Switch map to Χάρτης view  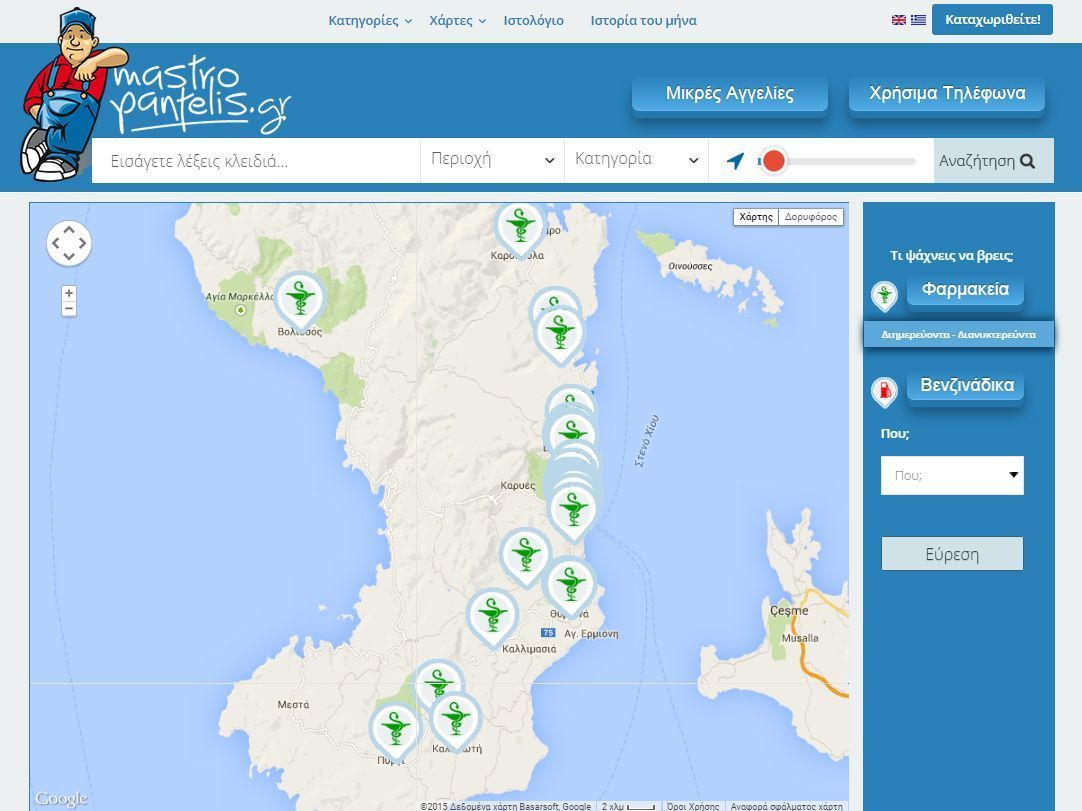coord(756,217)
